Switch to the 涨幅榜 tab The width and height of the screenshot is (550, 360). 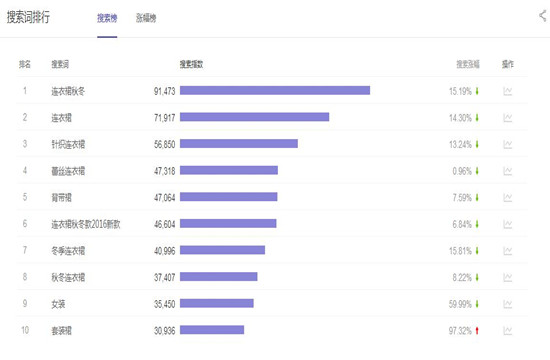click(146, 18)
